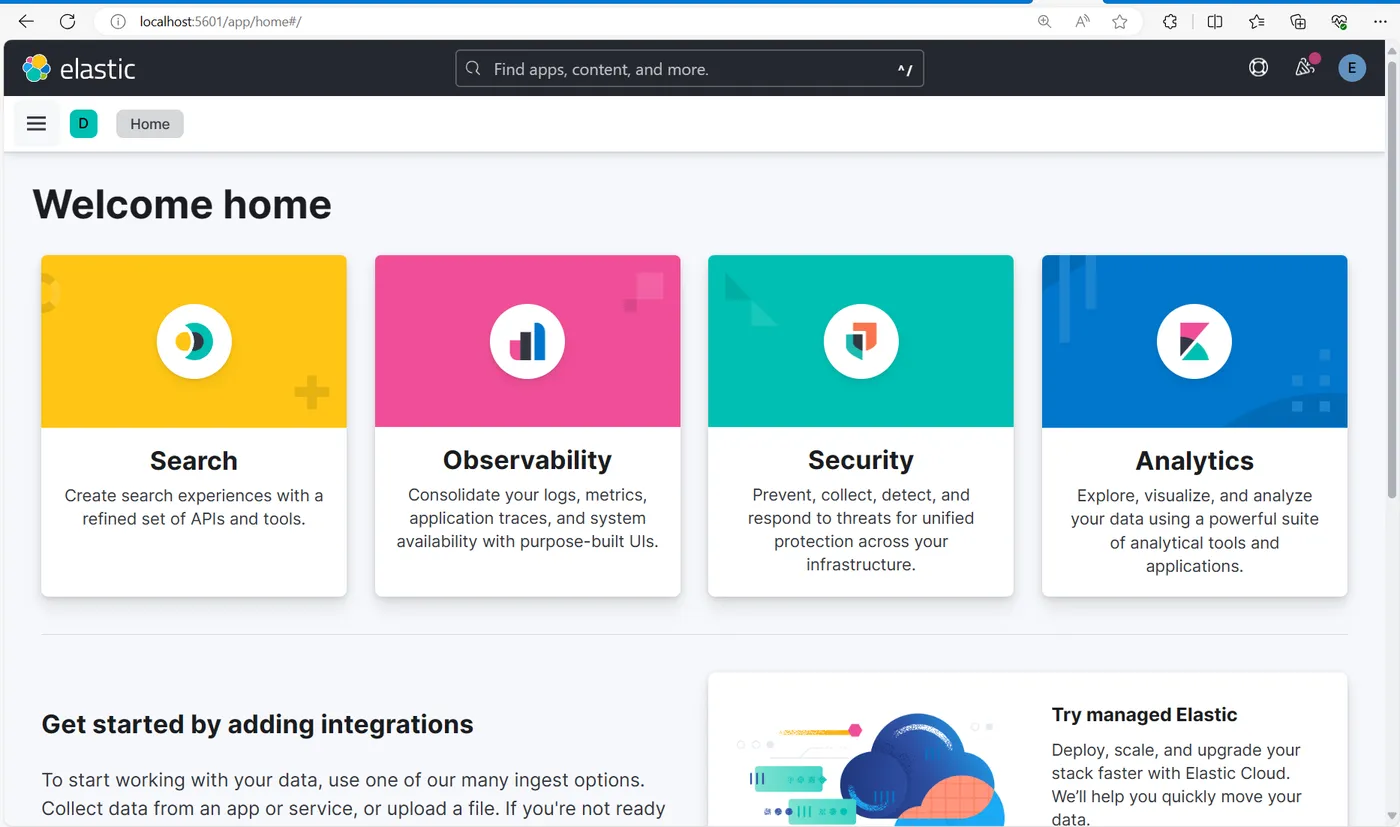Open the D space selector avatar
This screenshot has height=827, width=1400.
pyautogui.click(x=83, y=124)
